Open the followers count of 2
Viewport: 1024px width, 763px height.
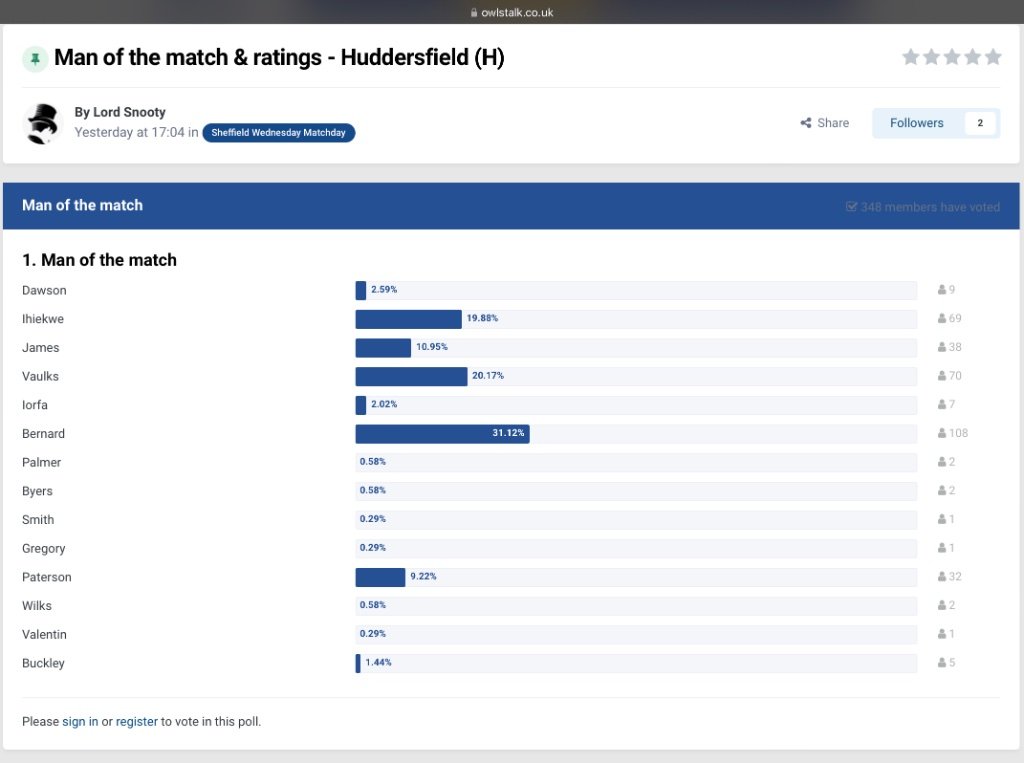tap(980, 123)
